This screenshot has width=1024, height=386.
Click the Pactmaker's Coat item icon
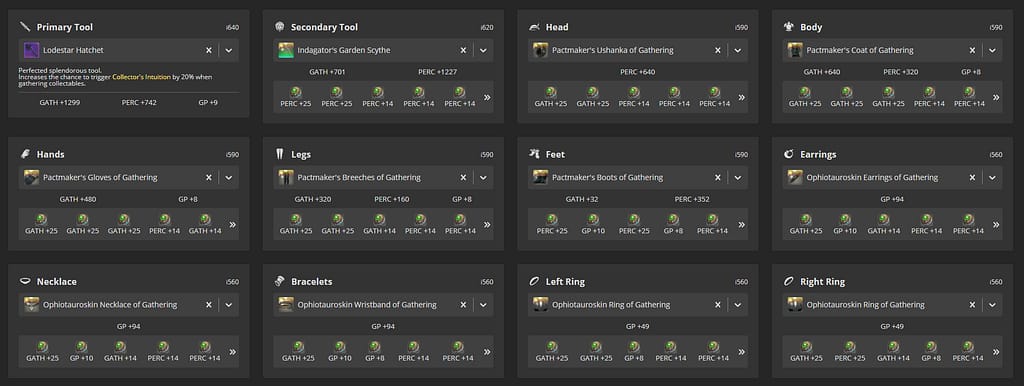795,50
